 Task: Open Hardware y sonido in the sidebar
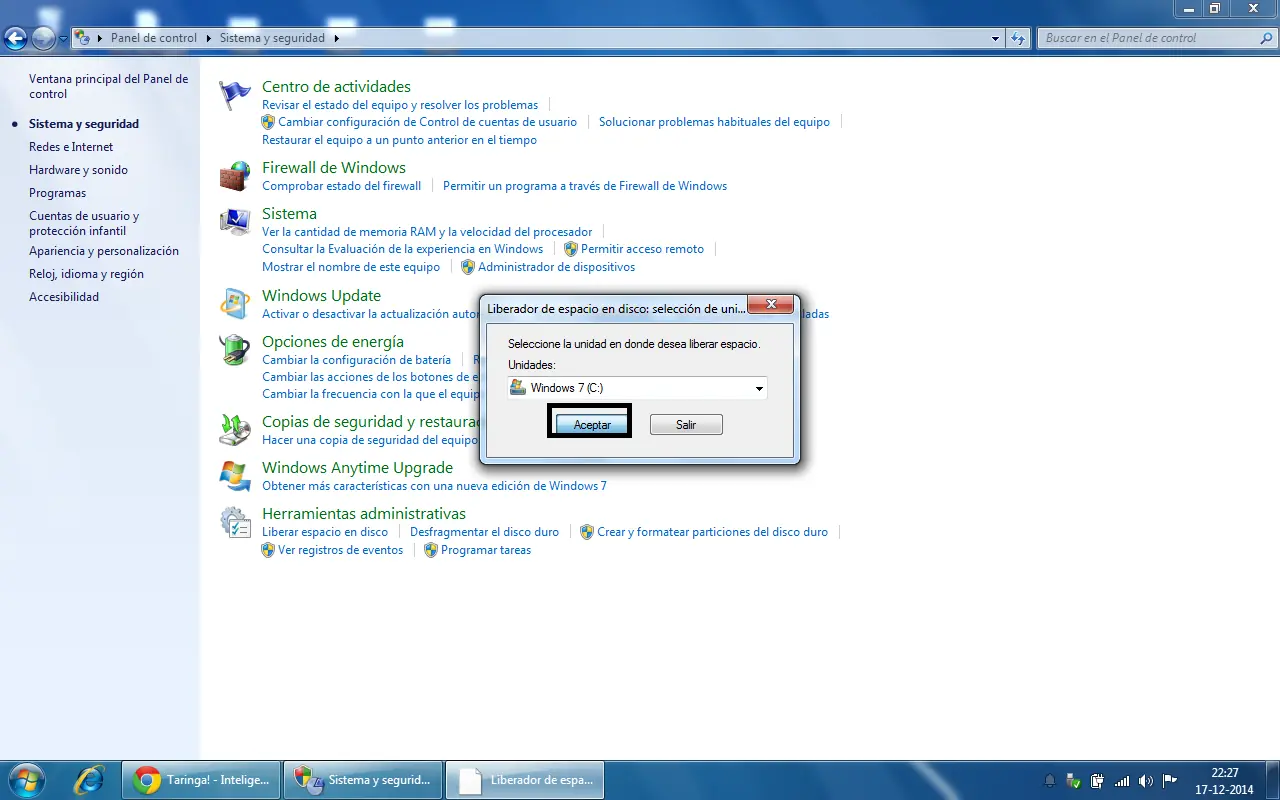click(x=78, y=170)
